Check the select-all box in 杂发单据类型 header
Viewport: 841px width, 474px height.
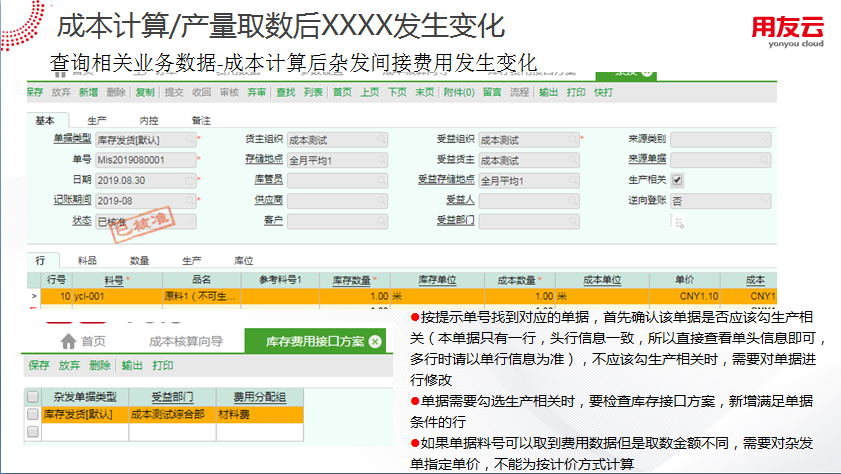coord(33,397)
